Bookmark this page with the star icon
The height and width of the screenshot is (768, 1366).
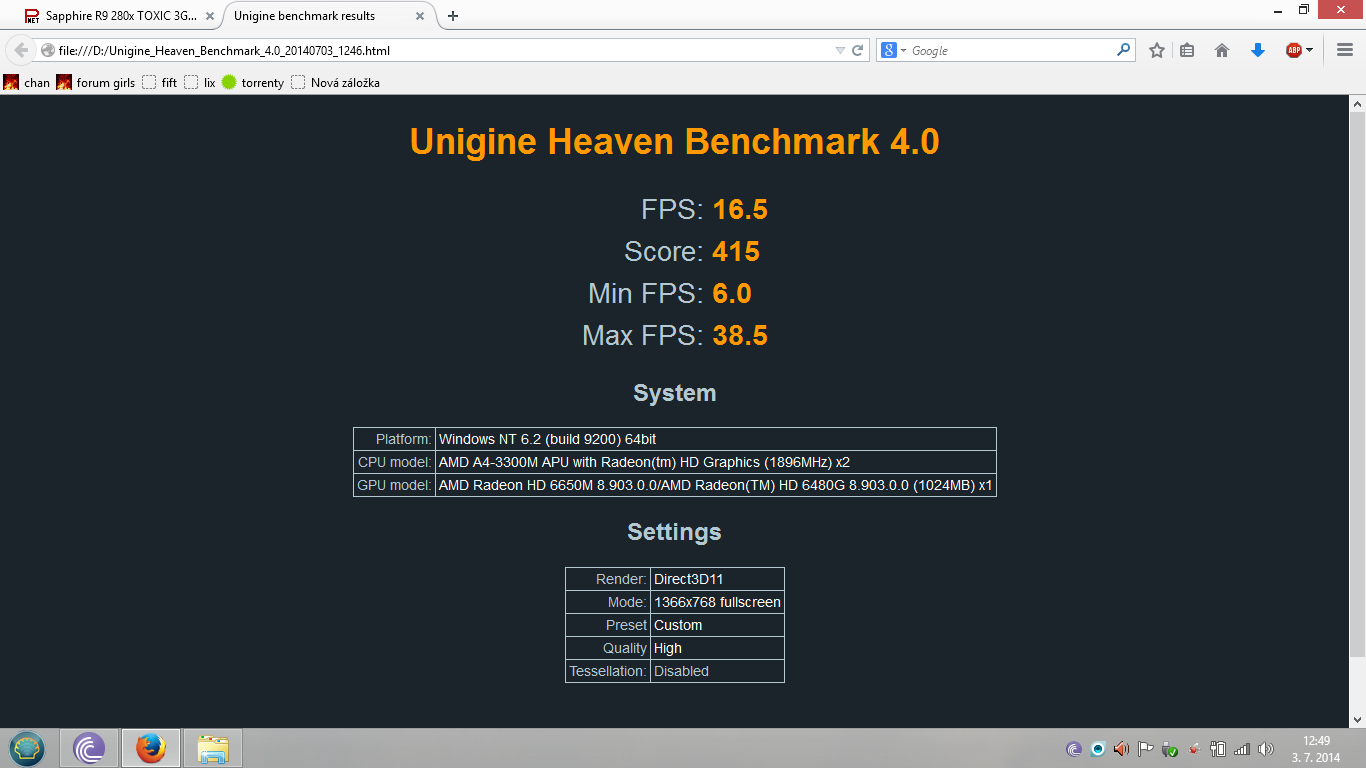1157,50
